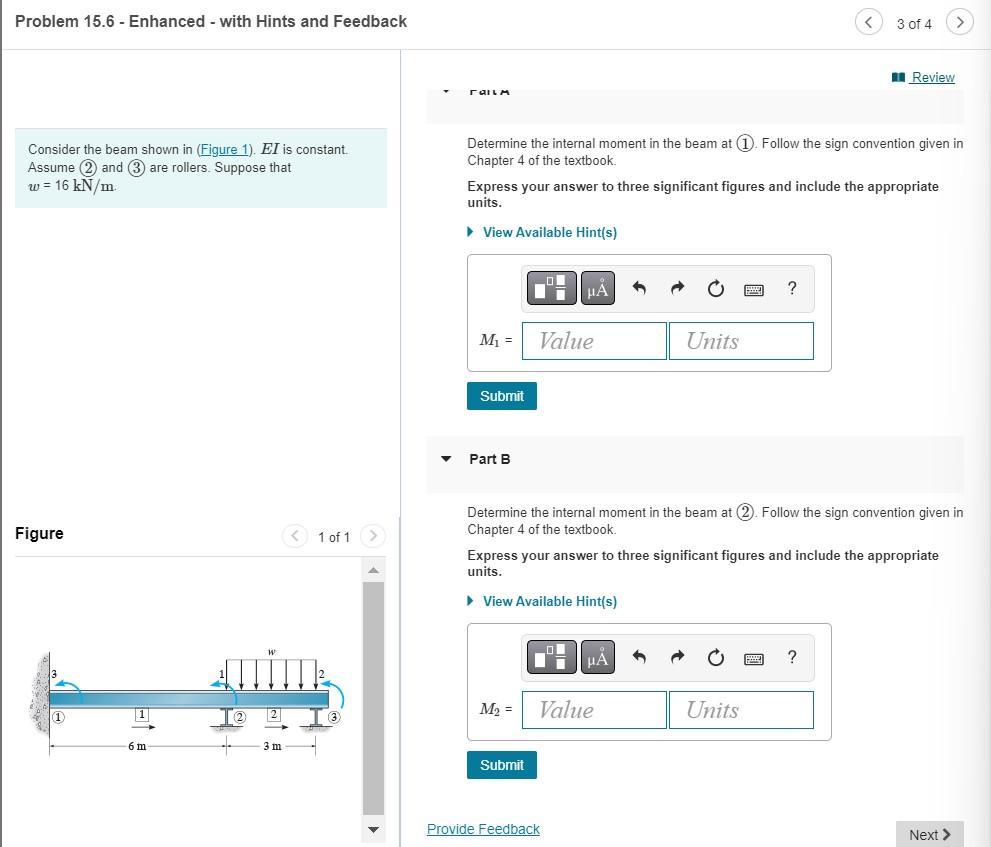
Task: Go to item 4 using right arrow navigation
Action: coord(959,21)
